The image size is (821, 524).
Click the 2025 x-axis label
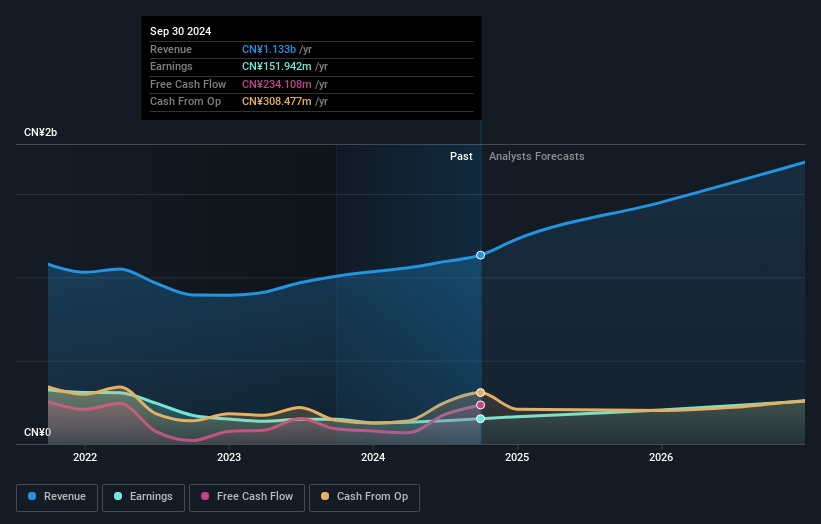point(517,458)
